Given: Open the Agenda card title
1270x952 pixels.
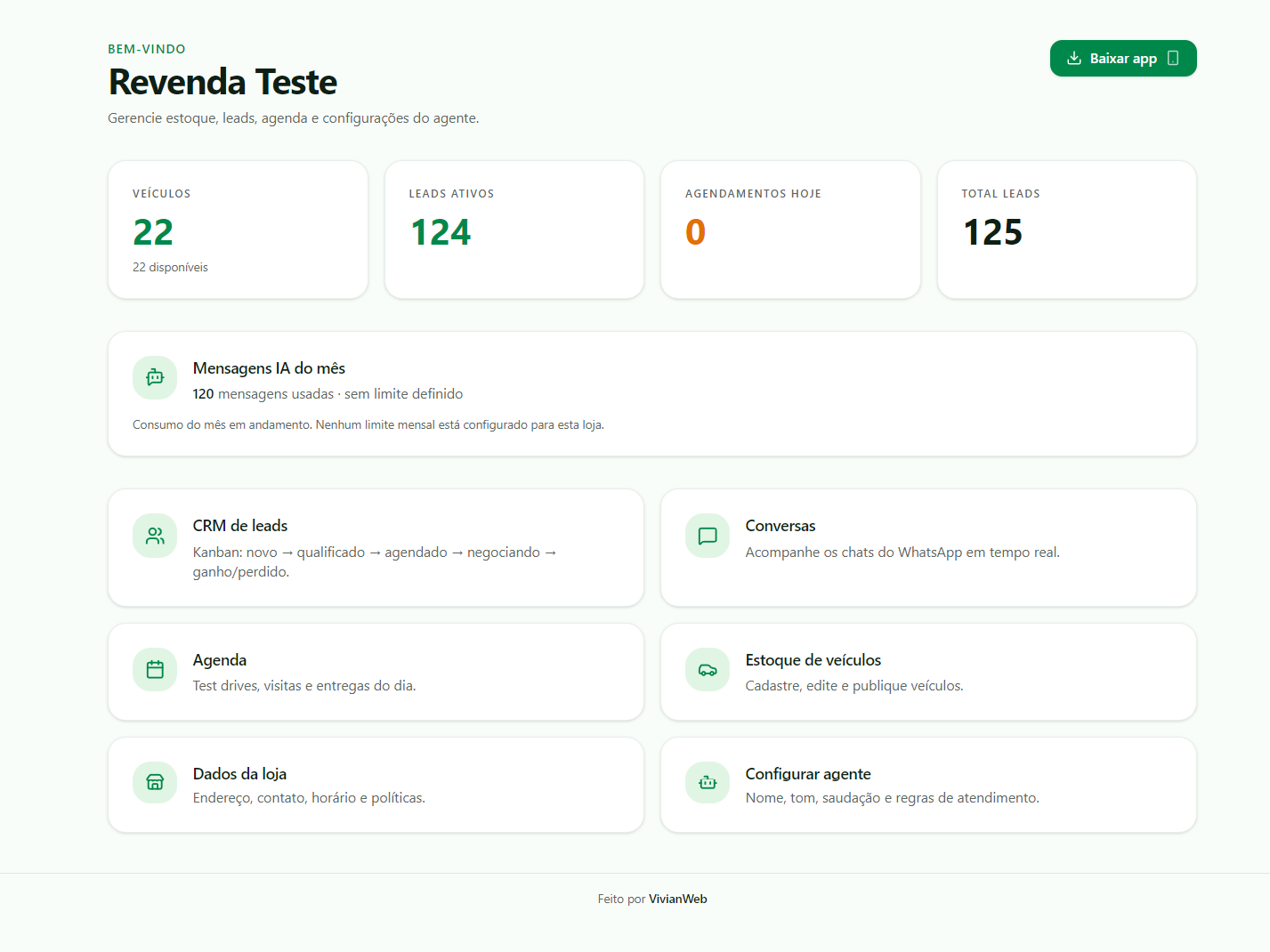Looking at the screenshot, I should (x=220, y=660).
